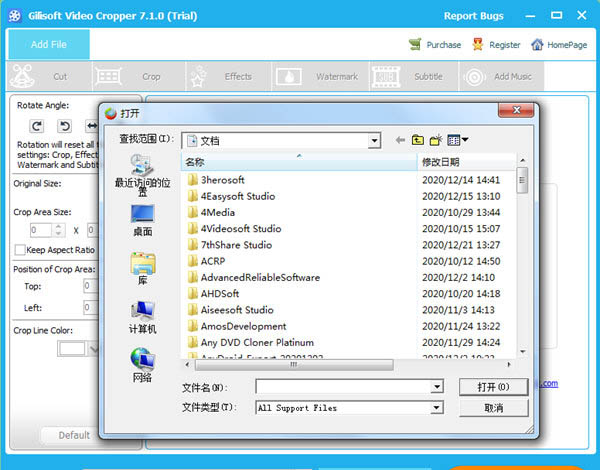600x470 pixels.
Task: Close the open file dialog
Action: (516, 110)
